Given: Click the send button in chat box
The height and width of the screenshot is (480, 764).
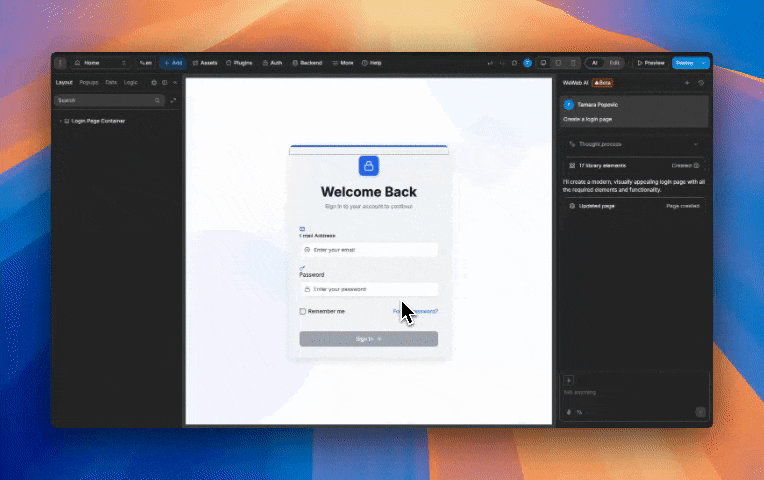Looking at the screenshot, I should pyautogui.click(x=700, y=412).
